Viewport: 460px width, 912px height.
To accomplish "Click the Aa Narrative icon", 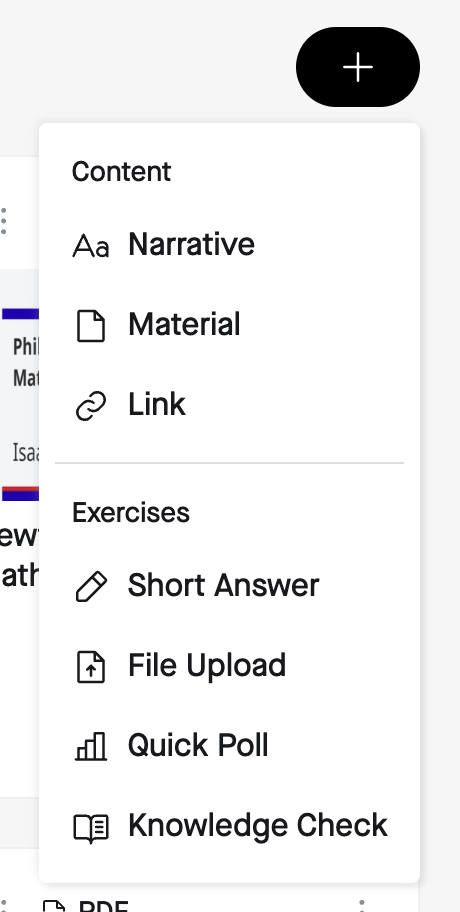I will coord(91,245).
